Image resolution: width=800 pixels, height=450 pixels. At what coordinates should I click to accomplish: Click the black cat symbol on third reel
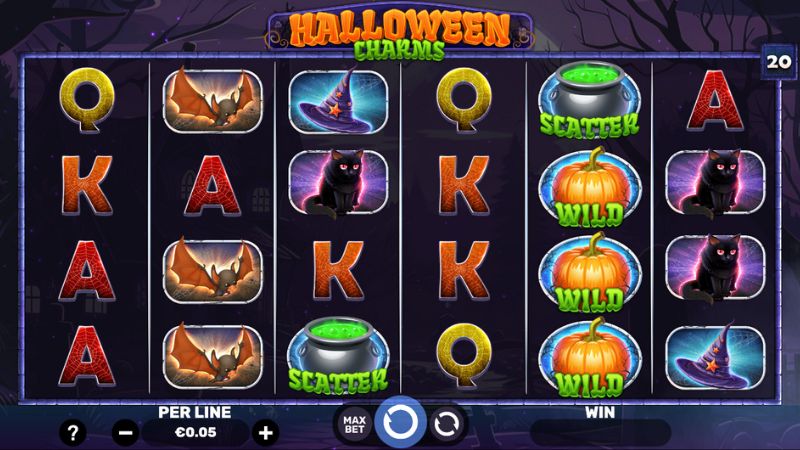click(338, 184)
